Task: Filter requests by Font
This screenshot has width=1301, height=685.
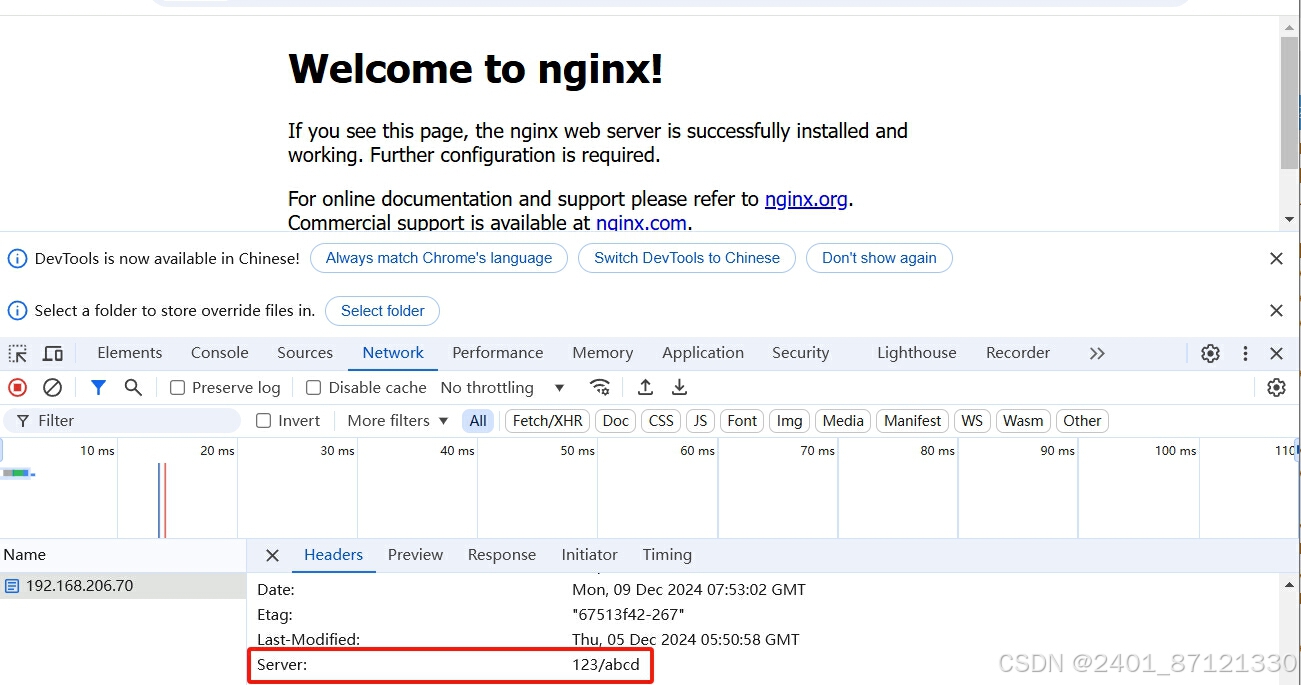Action: tap(742, 421)
